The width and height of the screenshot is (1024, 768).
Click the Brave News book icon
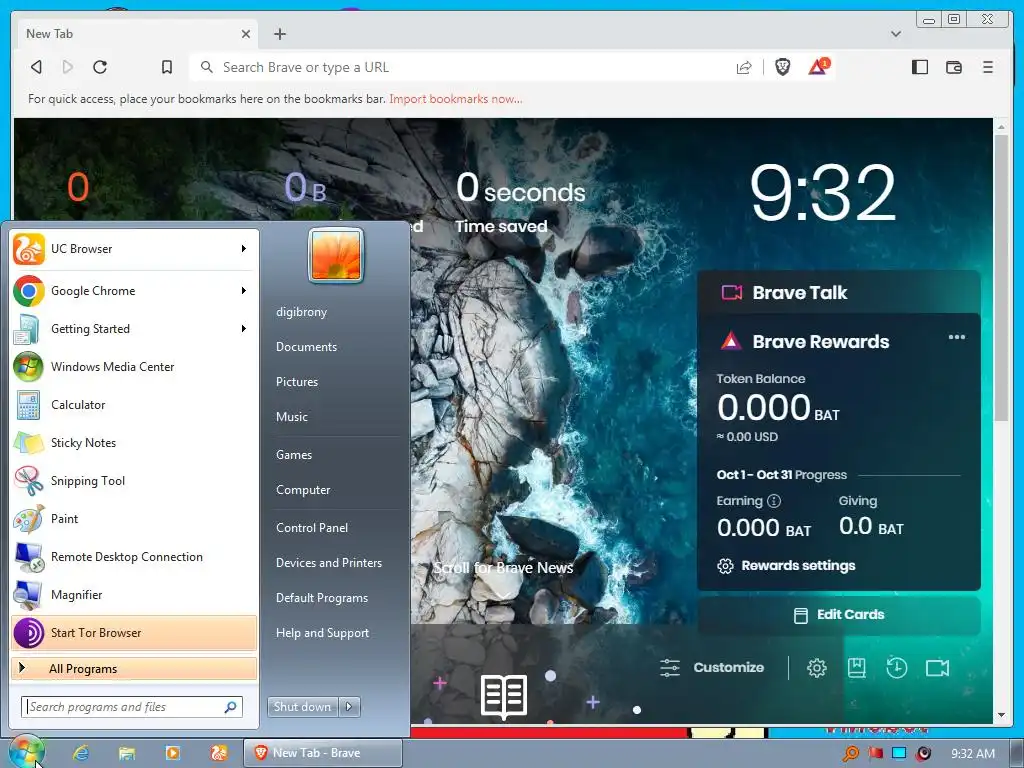point(504,696)
